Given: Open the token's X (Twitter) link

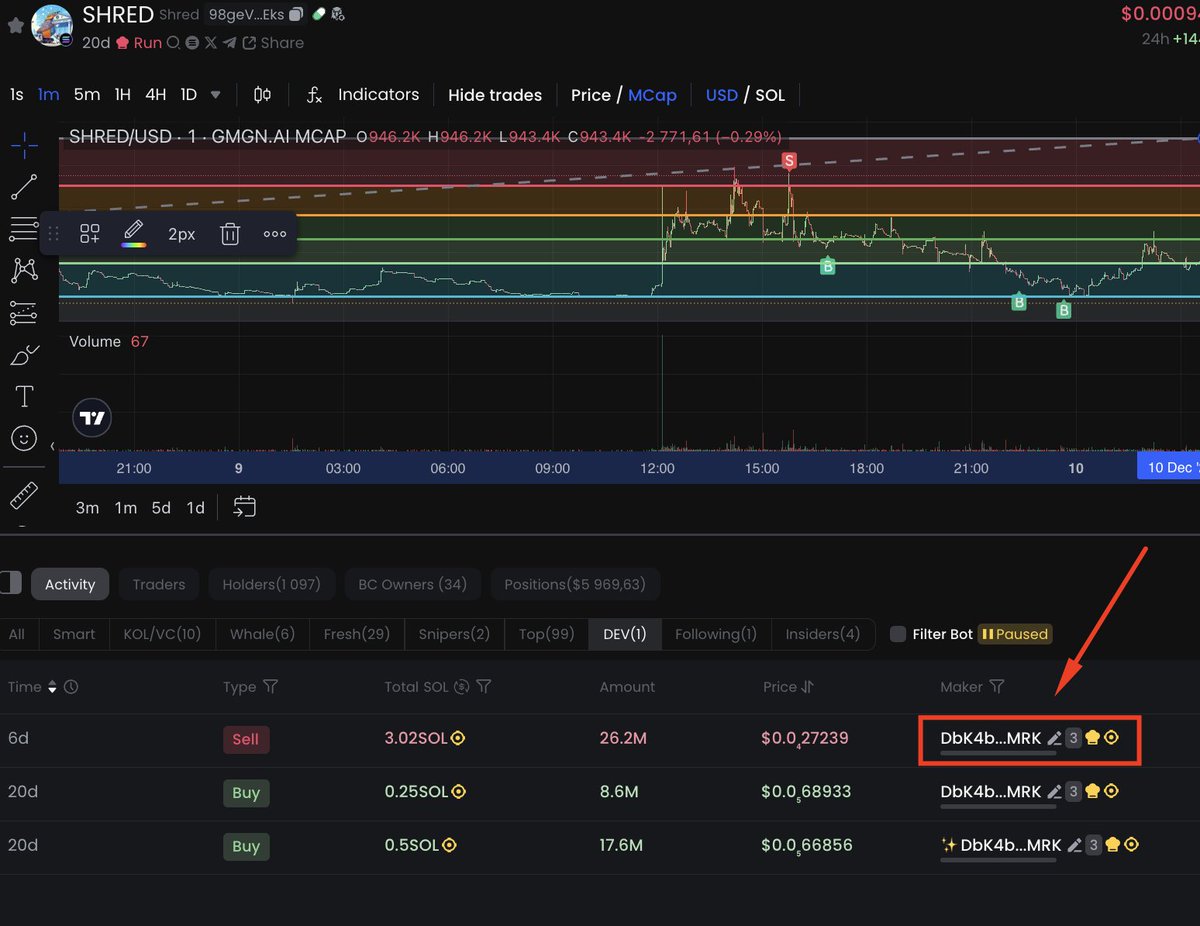Looking at the screenshot, I should (x=210, y=43).
